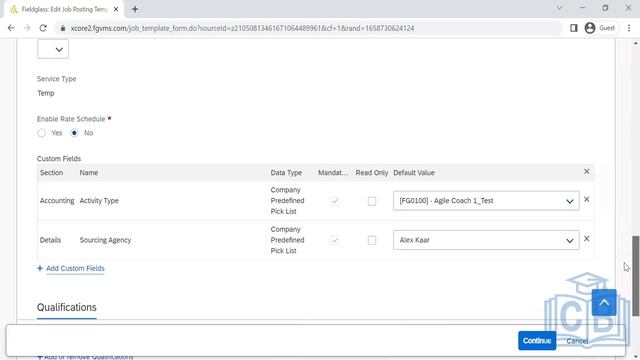Click the Sourcing Agency name cell
The width and height of the screenshot is (640, 360).
tap(105, 240)
